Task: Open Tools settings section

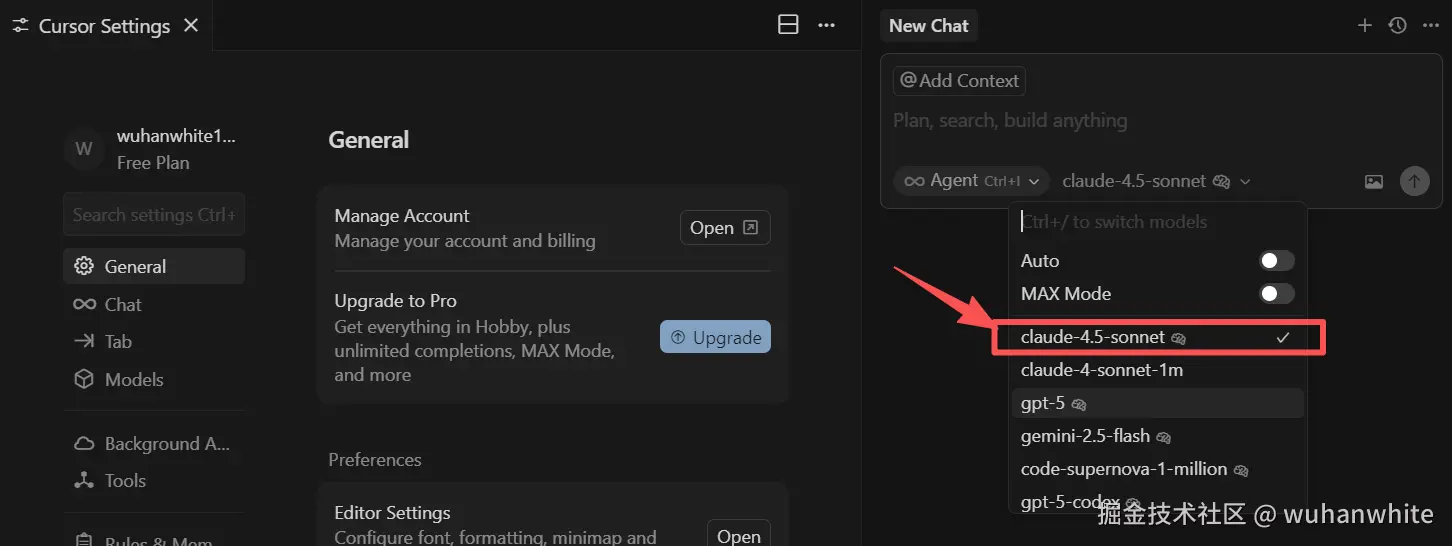Action: tap(154, 481)
